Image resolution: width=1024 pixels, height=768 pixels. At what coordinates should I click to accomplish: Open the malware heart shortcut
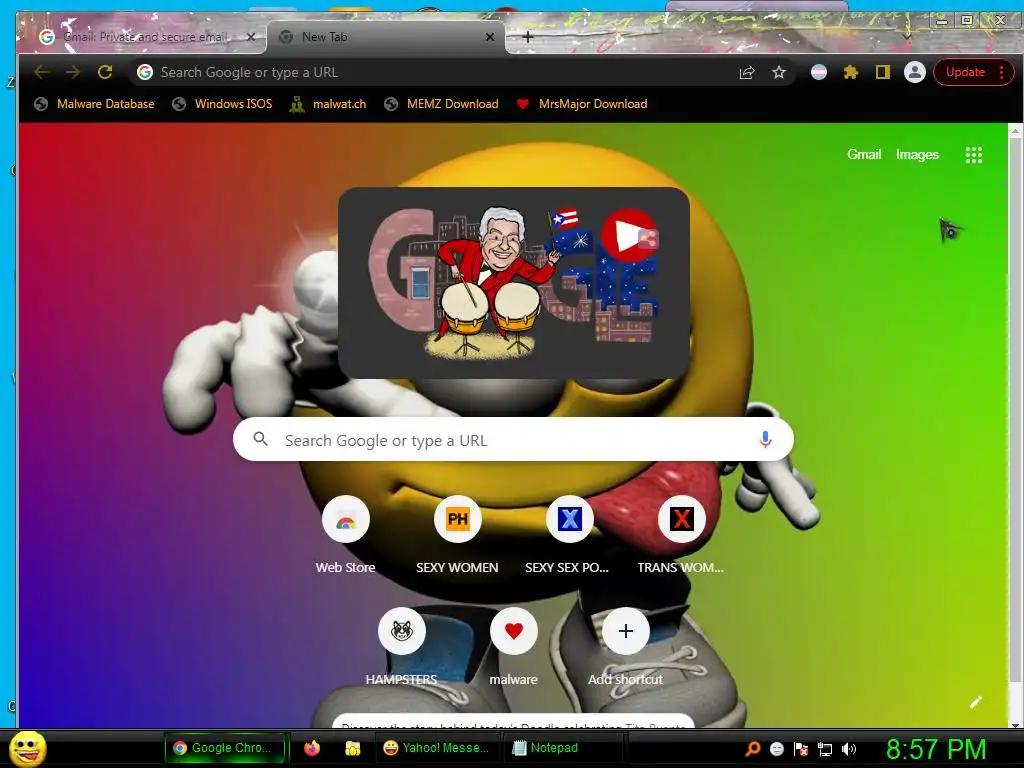coord(514,631)
